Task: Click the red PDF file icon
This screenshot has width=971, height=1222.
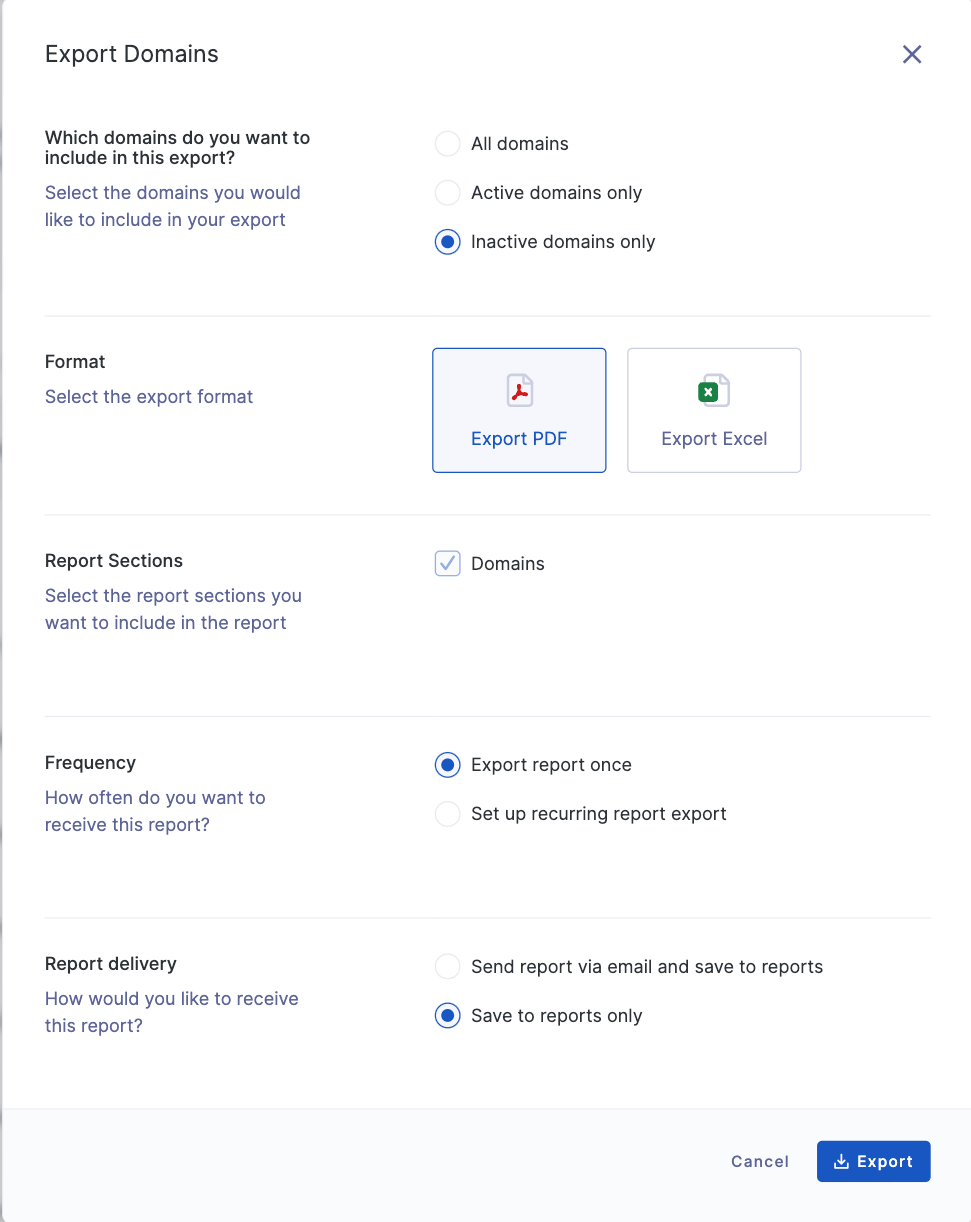Action: tap(519, 390)
